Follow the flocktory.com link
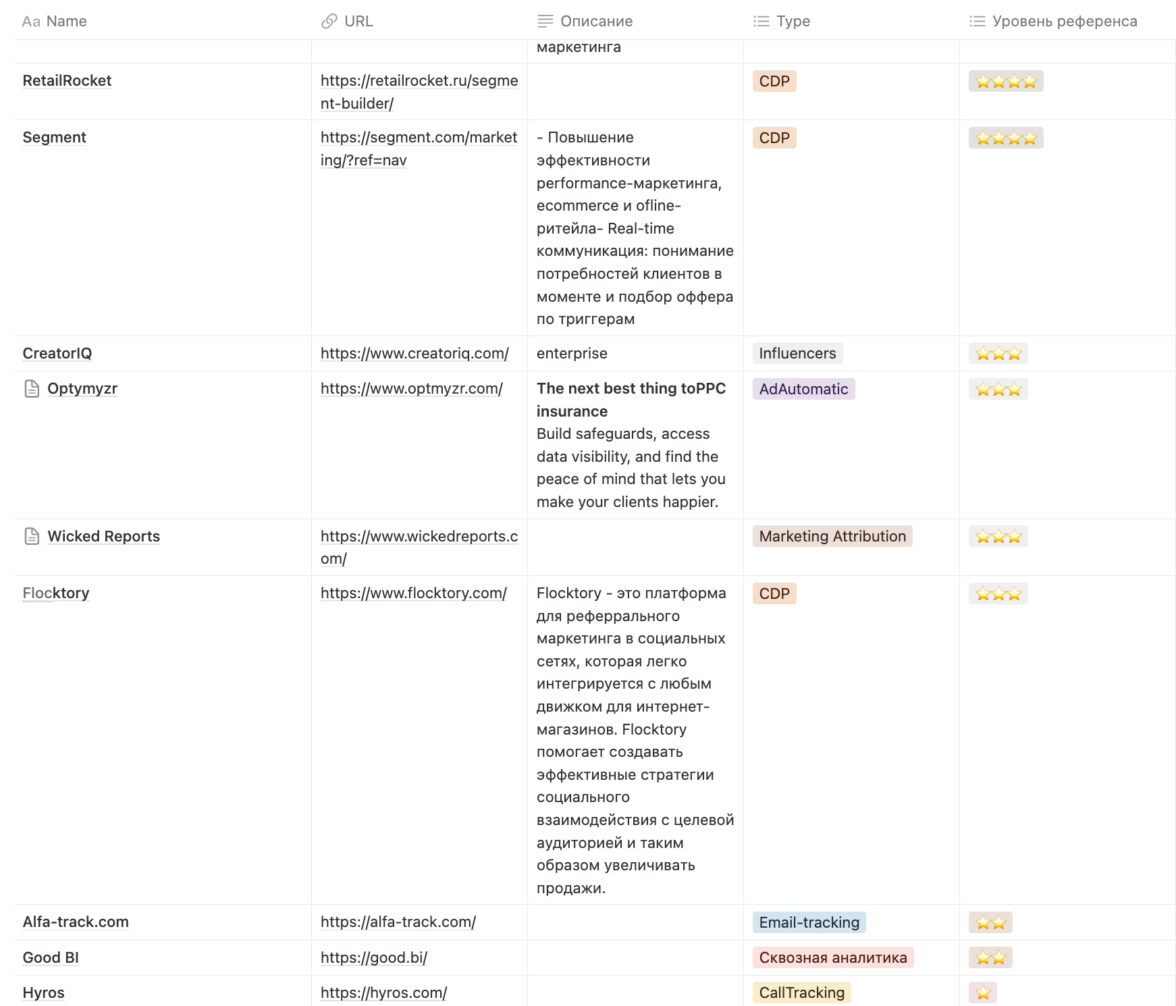Image resolution: width=1176 pixels, height=1006 pixels. (x=413, y=593)
